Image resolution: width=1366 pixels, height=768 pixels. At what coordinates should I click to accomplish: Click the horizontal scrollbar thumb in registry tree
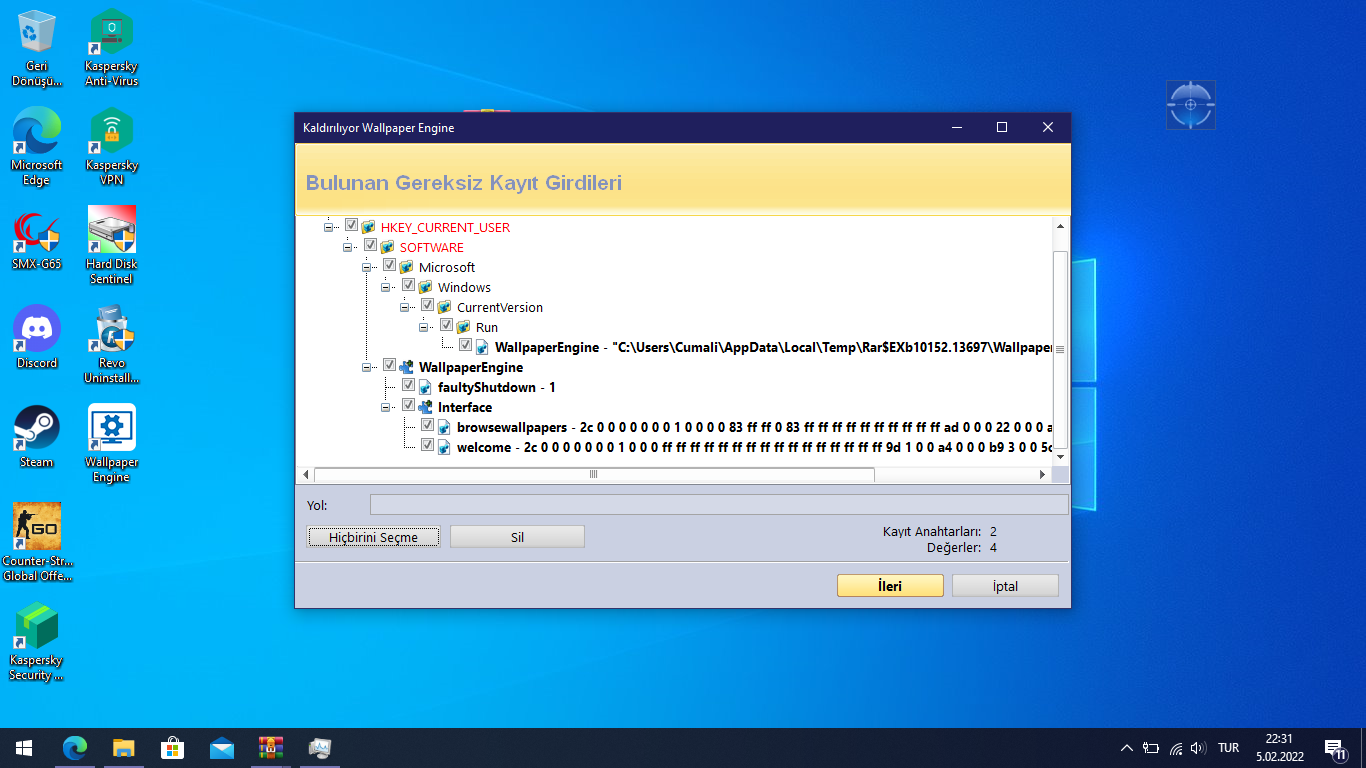pos(594,474)
